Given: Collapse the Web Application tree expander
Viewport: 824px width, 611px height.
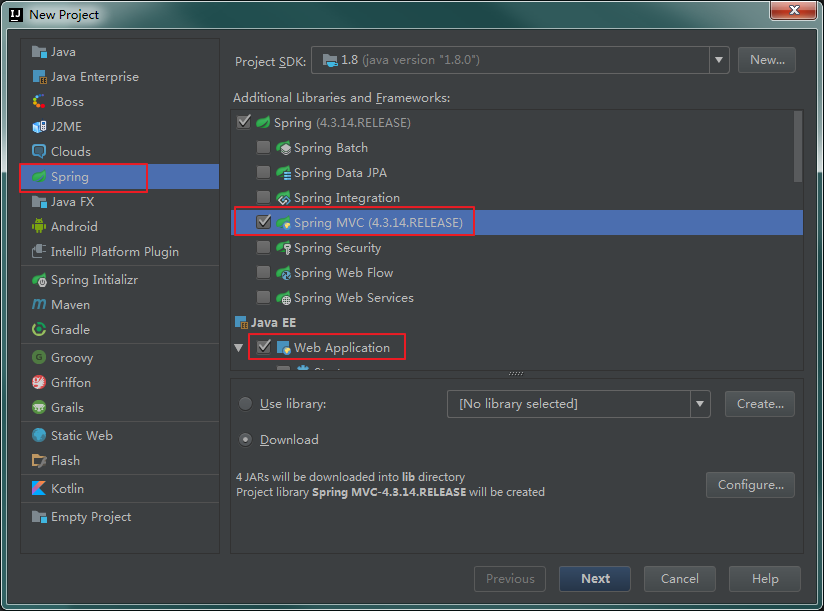Looking at the screenshot, I should tap(238, 347).
